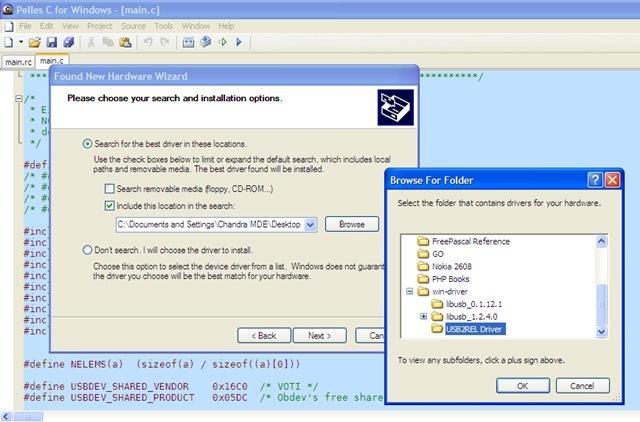Screen dimensions: 640x422
Task: Select 'Don't search' radio option
Action: [x=87, y=250]
